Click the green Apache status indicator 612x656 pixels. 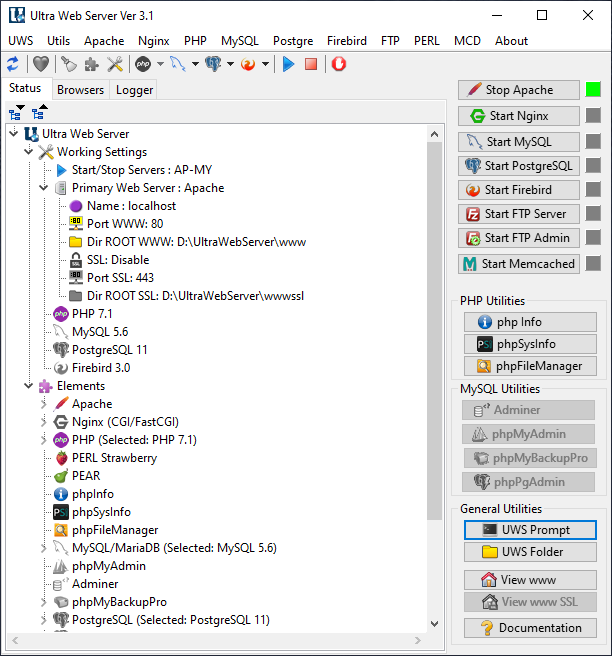point(593,90)
